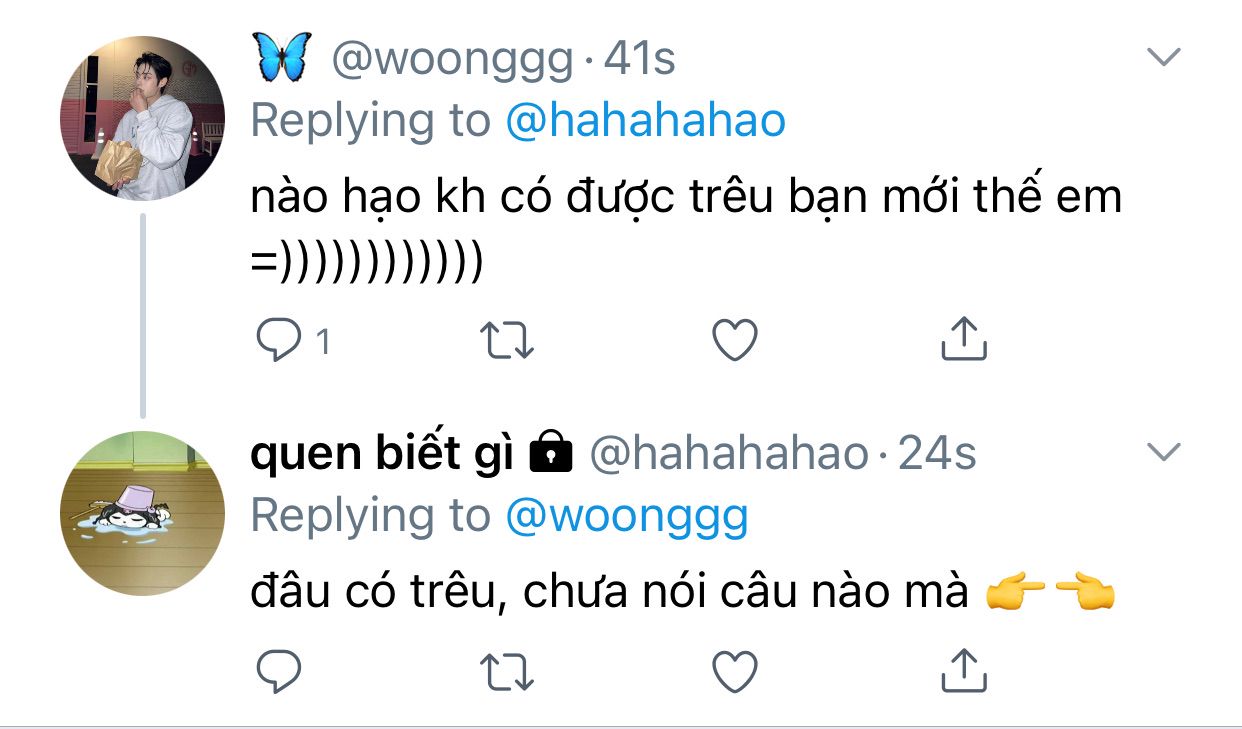Open the @woonggg mention link in second tweet

[627, 516]
